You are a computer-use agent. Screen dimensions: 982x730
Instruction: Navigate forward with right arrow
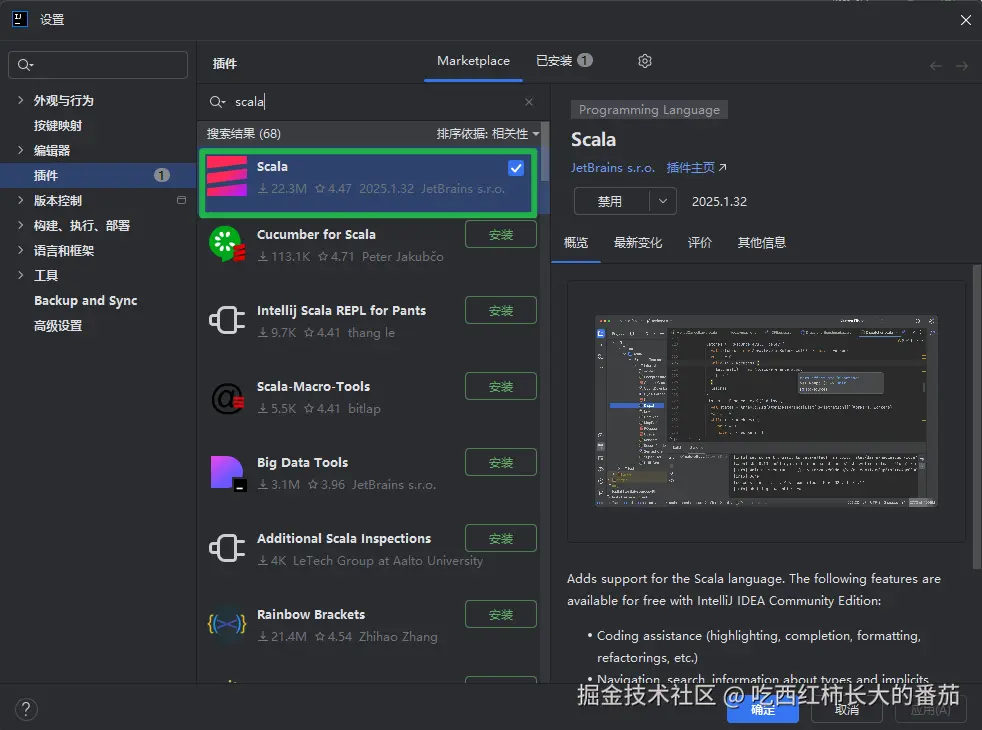tap(962, 65)
